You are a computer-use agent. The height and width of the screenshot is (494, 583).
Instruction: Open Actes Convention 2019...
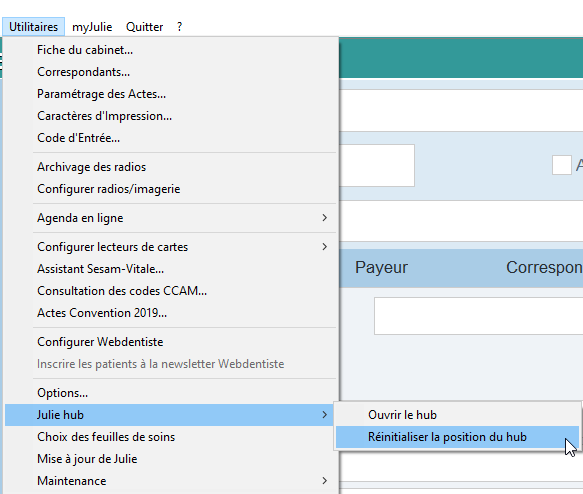point(171,313)
